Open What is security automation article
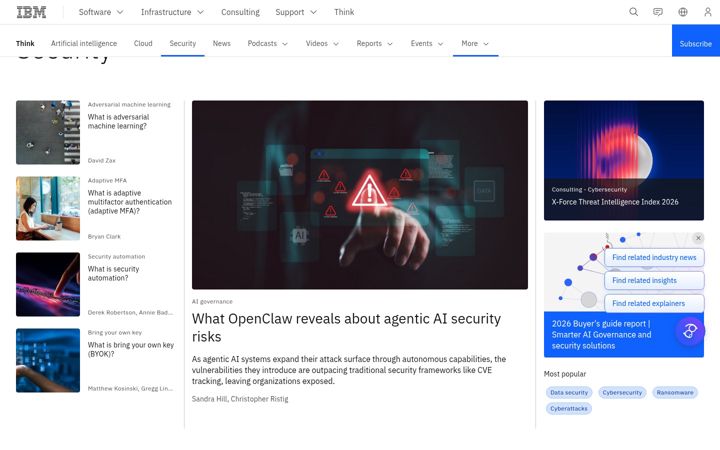 pyautogui.click(x=113, y=274)
